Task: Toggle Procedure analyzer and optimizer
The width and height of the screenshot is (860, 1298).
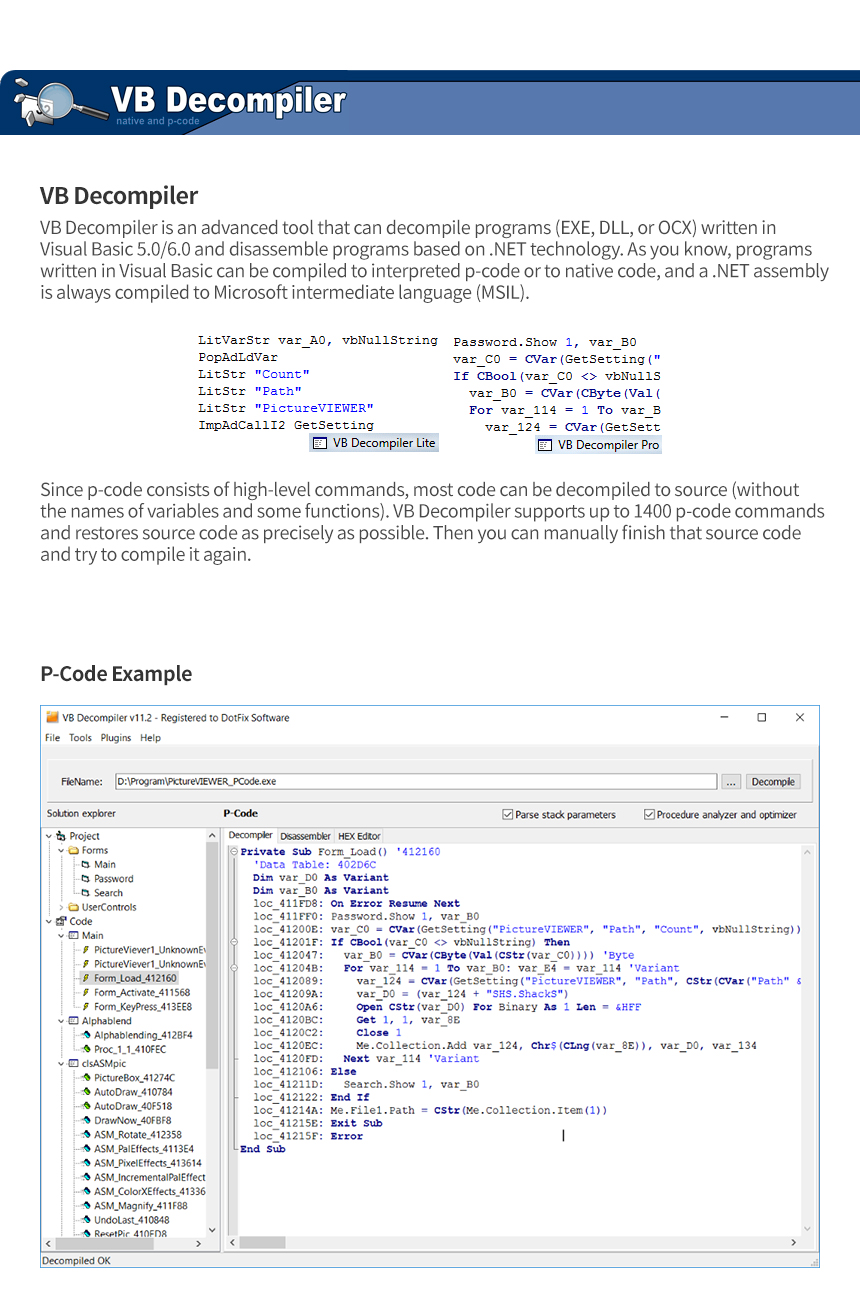Action: 648,812
